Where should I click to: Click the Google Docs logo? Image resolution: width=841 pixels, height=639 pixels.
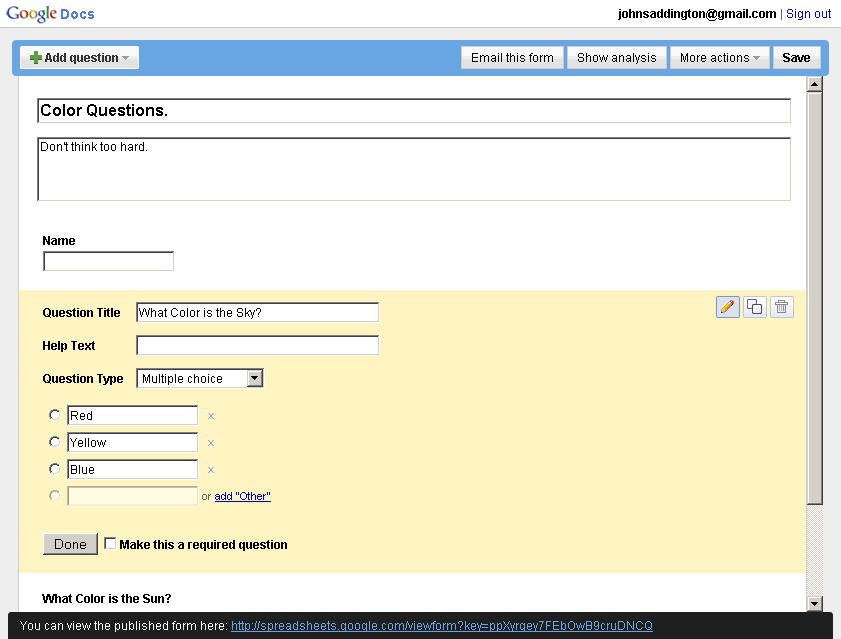(x=50, y=14)
